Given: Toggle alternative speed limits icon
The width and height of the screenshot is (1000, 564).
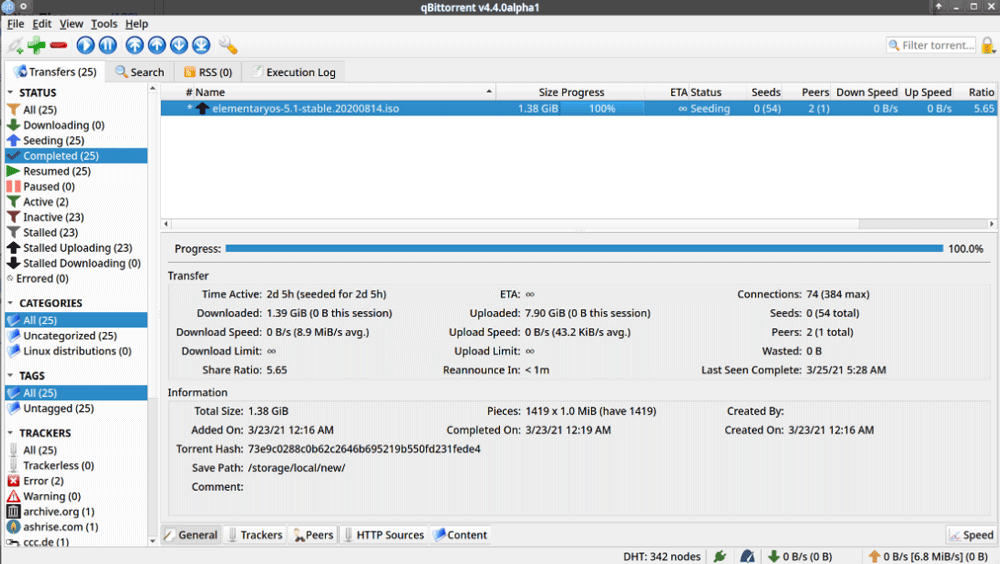Looking at the screenshot, I should (747, 556).
